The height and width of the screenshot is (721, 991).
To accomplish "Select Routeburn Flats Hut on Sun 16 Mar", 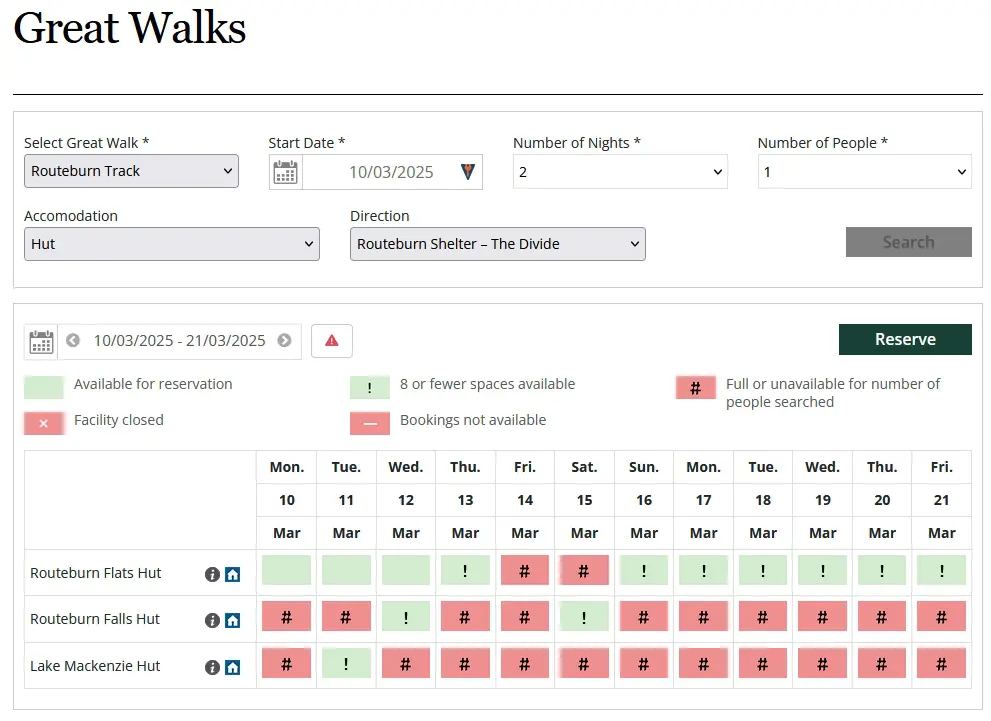I will [644, 571].
